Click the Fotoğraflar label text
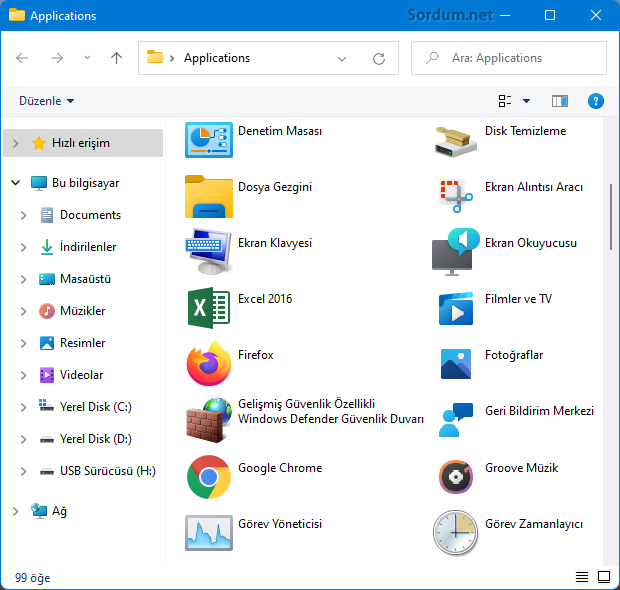 point(514,355)
